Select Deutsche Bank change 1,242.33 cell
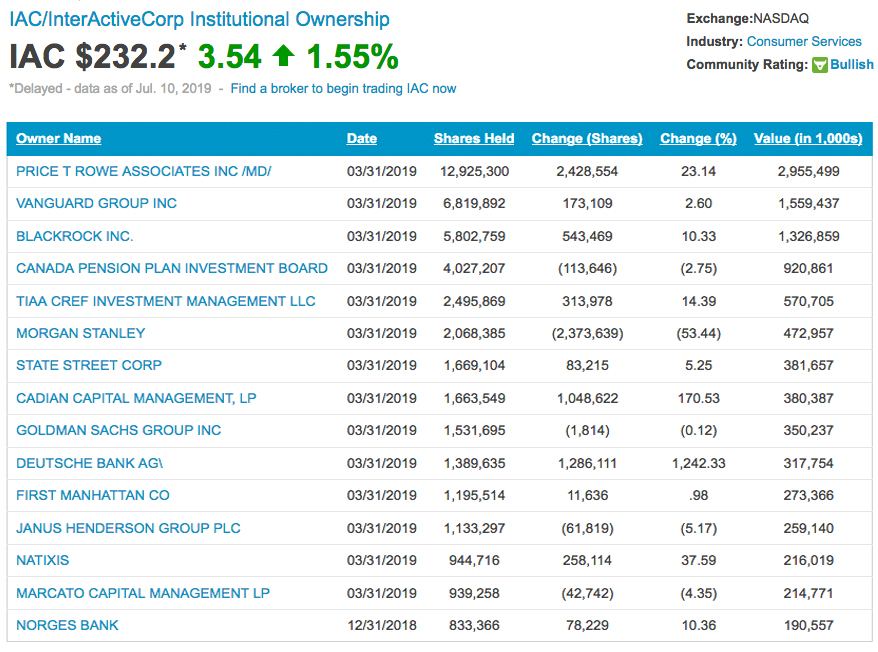The width and height of the screenshot is (878, 652). point(698,463)
